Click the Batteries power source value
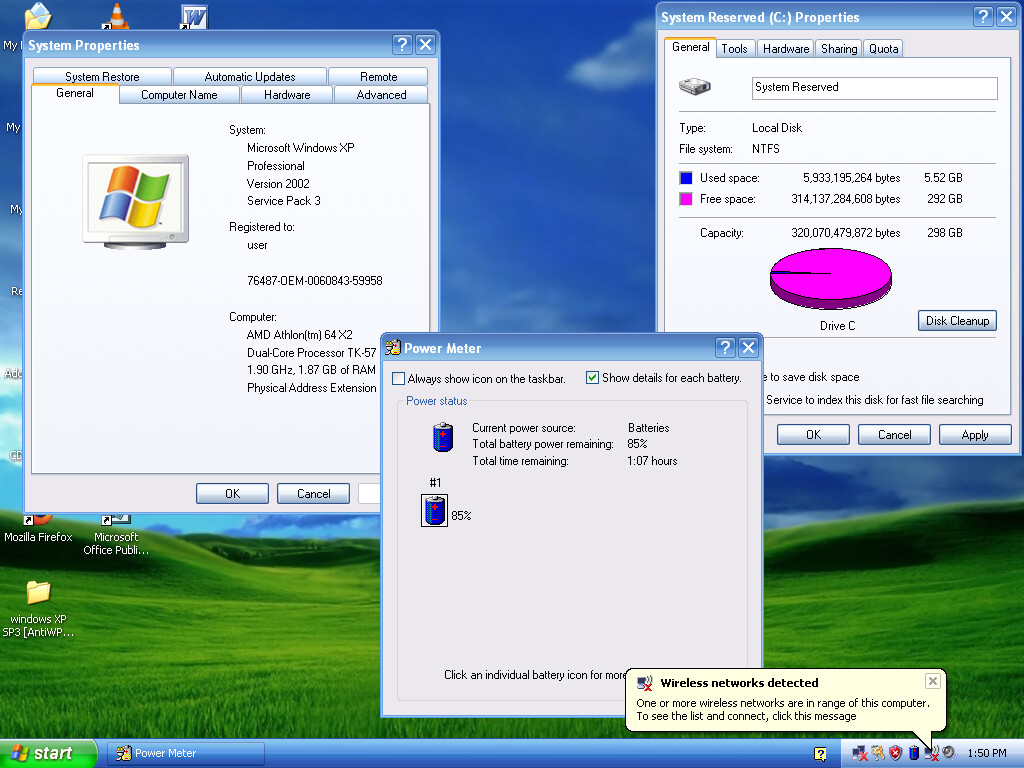The width and height of the screenshot is (1024, 768). pyautogui.click(x=648, y=428)
